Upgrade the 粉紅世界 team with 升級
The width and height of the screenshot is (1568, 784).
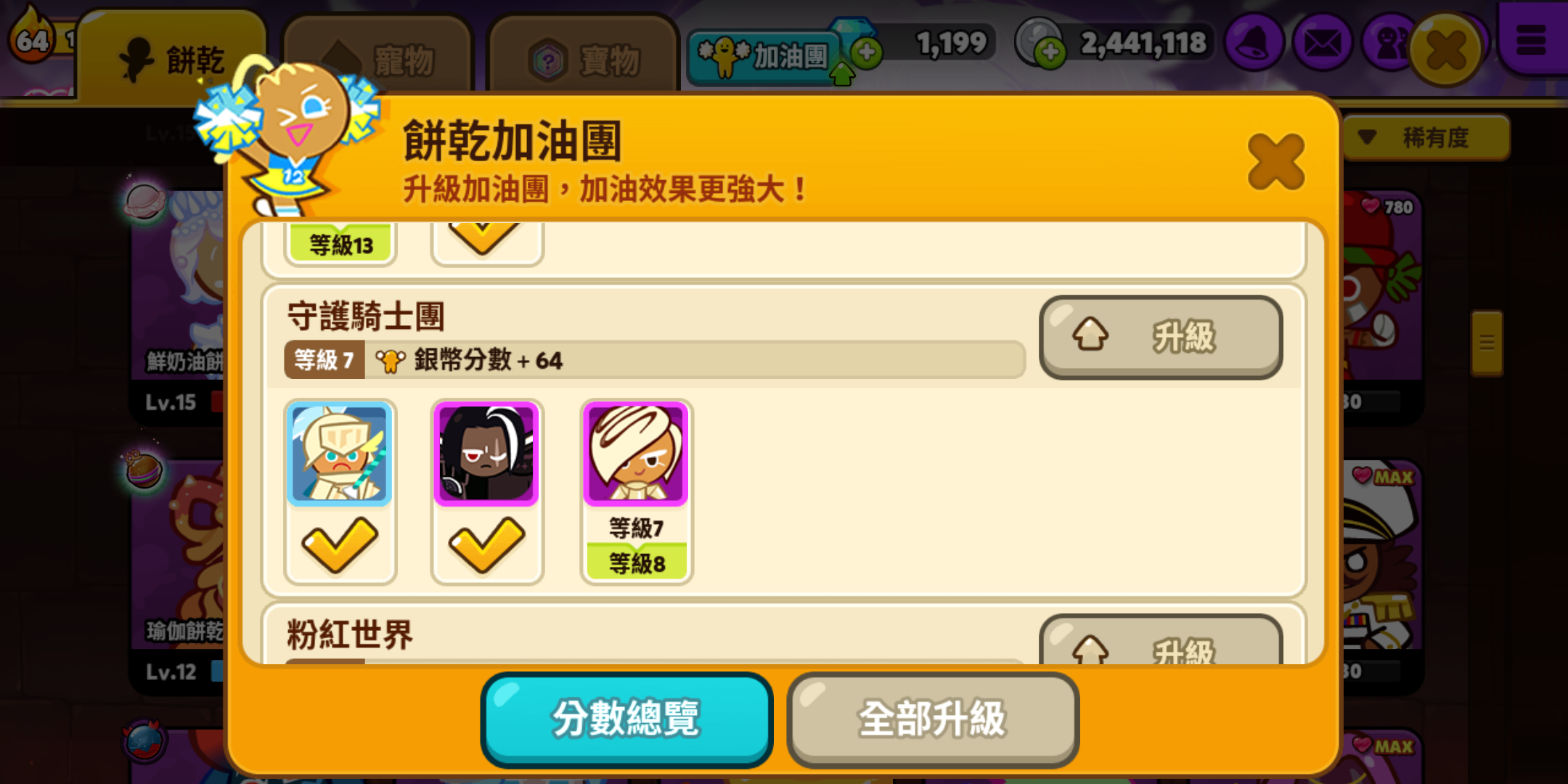point(1161,640)
